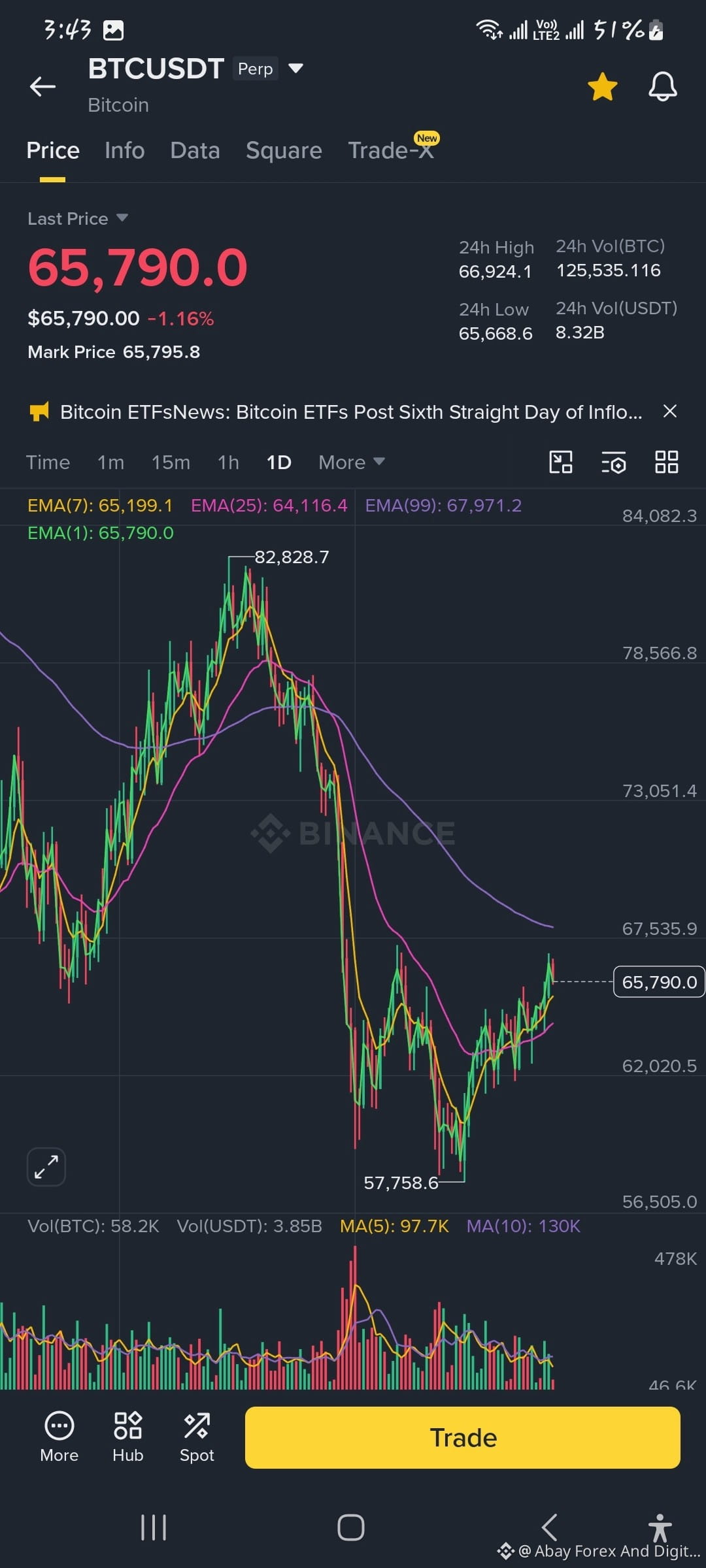
Task: Tap the battery indicator in status bar
Action: pyautogui.click(x=656, y=30)
